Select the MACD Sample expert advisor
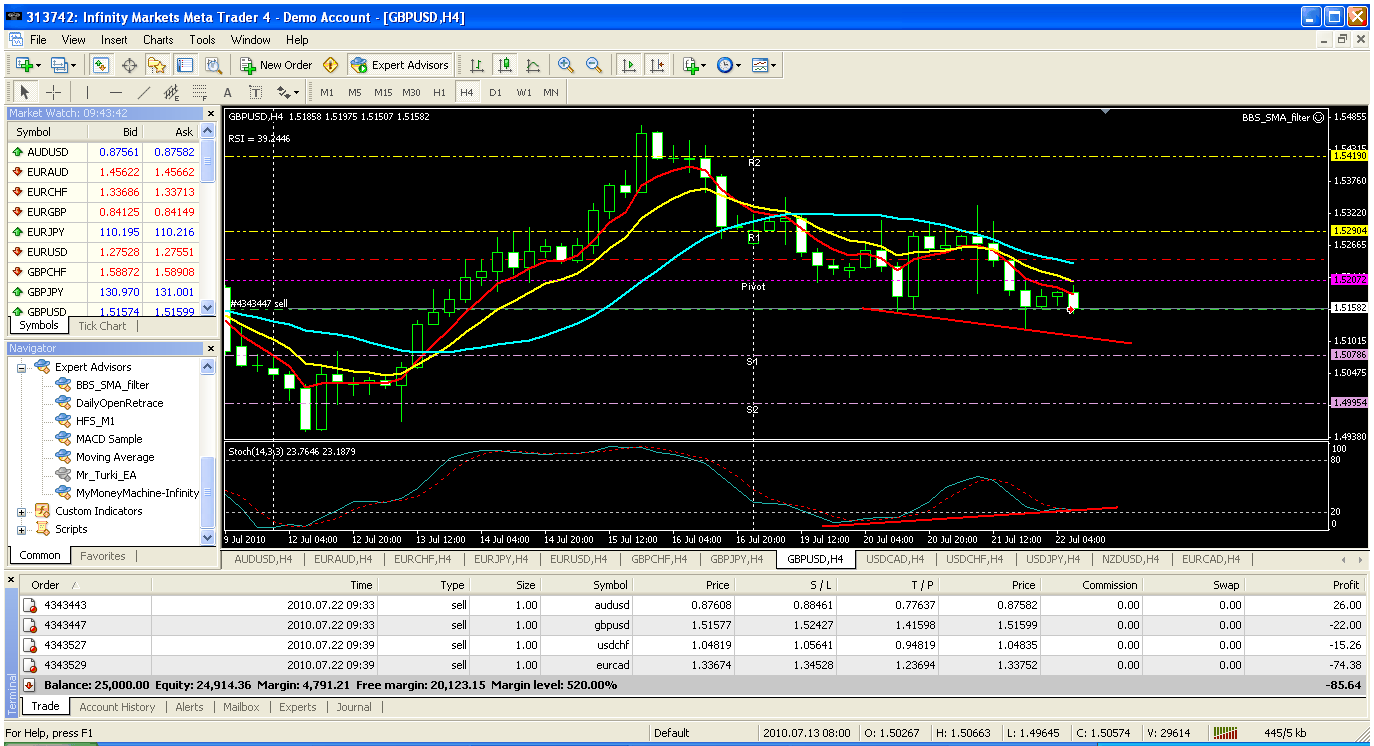 (108, 439)
